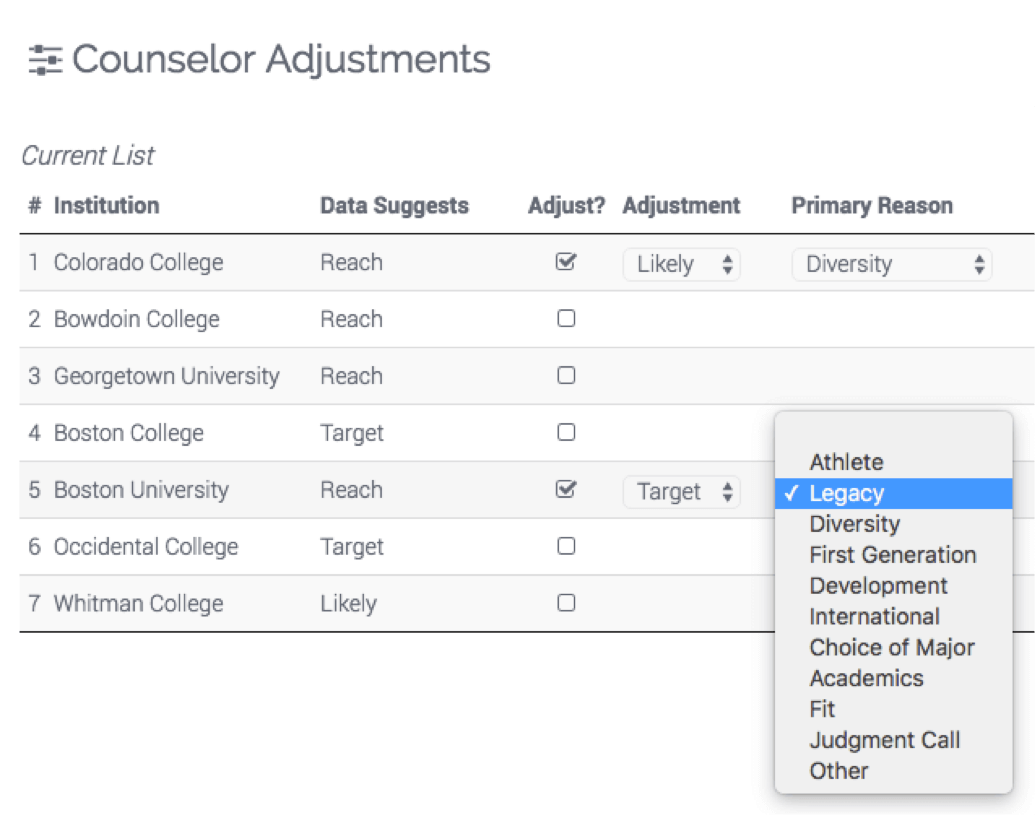1035x815 pixels.
Task: Choose Development from the reason menu
Action: (x=894, y=585)
